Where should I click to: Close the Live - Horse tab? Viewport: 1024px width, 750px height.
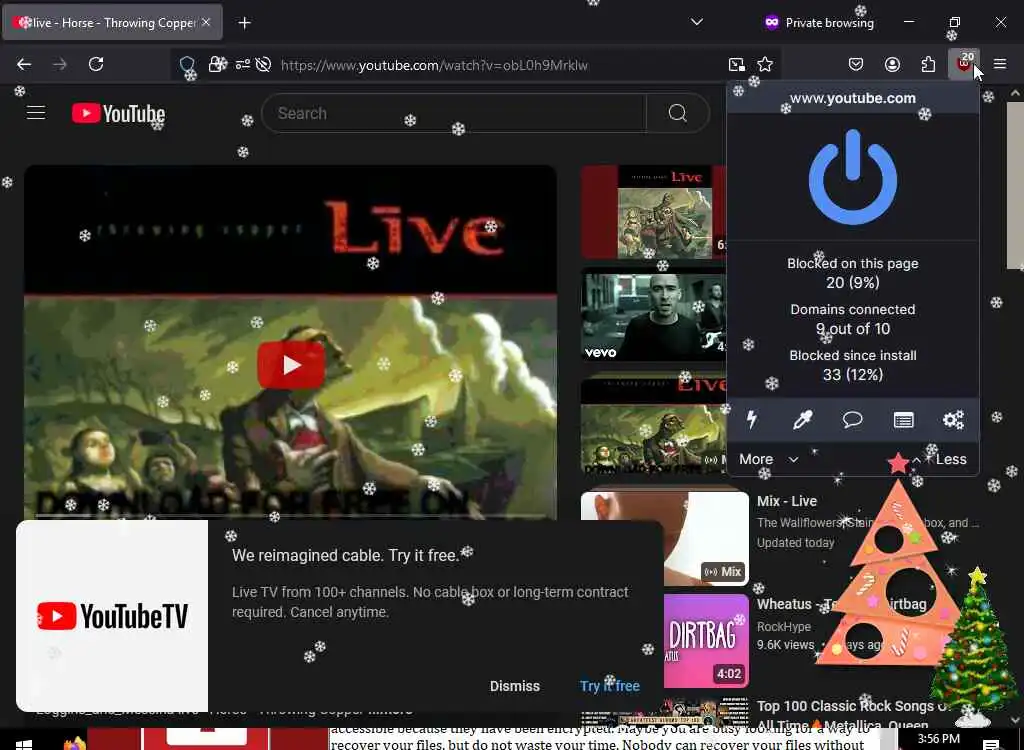206,22
